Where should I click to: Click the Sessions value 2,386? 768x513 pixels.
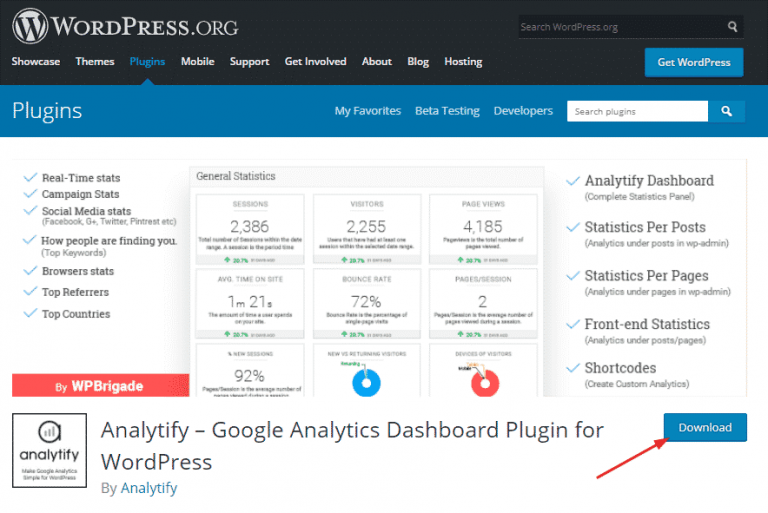249,226
